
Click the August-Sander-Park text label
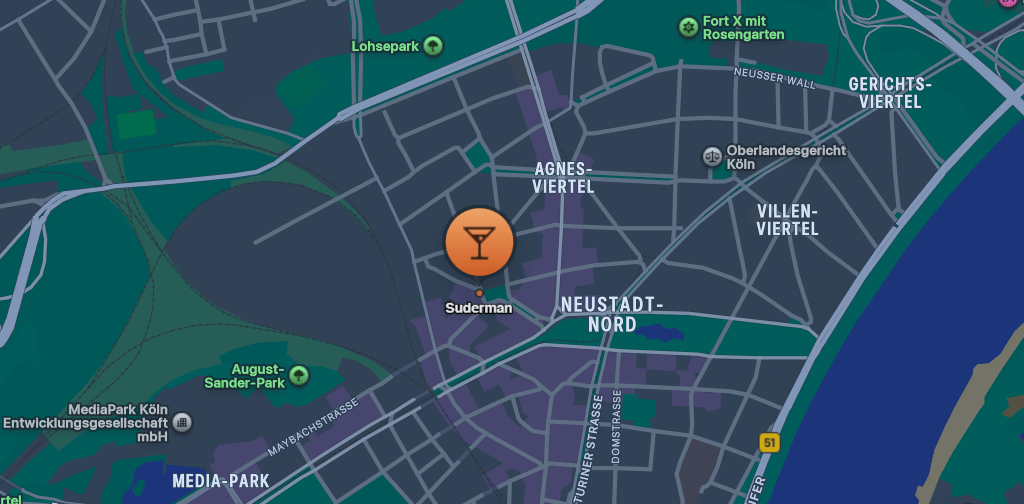pos(245,376)
